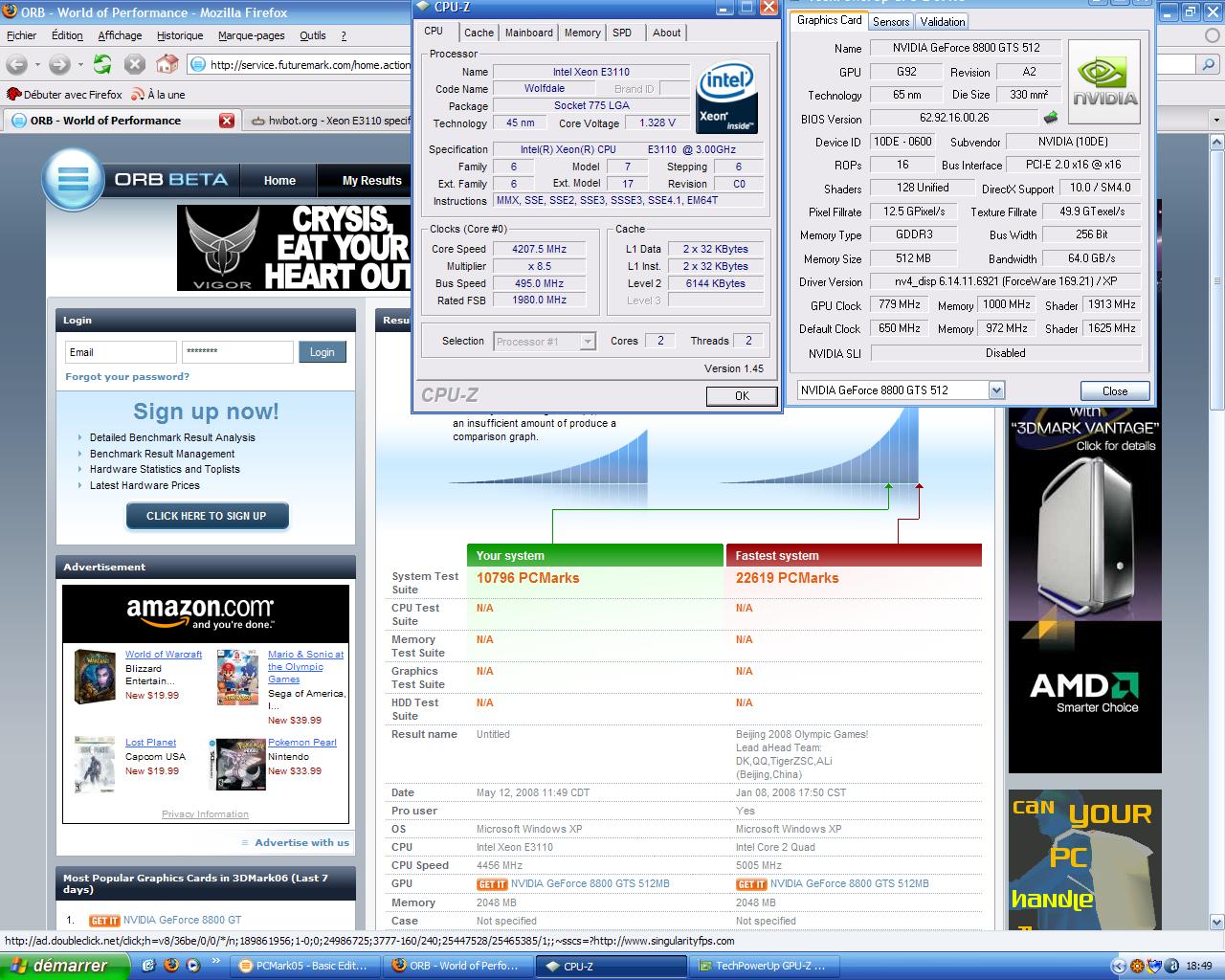The width and height of the screenshot is (1225, 980).
Task: Open World of Warcraft Amazon link
Action: coord(164,655)
